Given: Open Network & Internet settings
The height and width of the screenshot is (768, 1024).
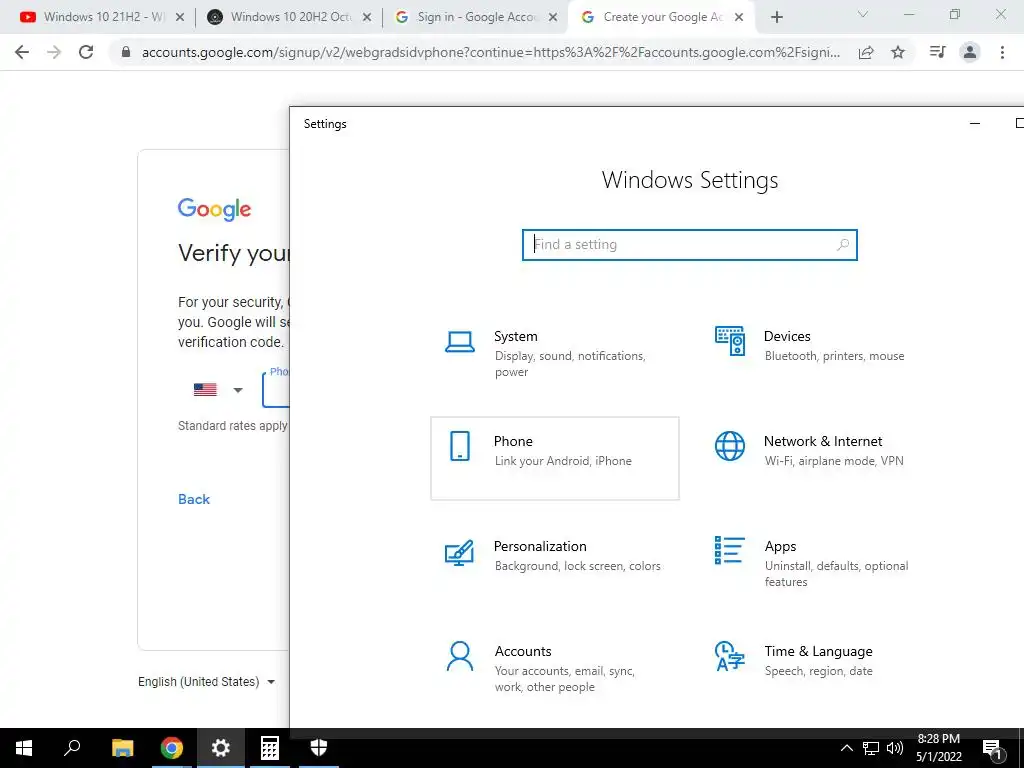Looking at the screenshot, I should tap(824, 458).
